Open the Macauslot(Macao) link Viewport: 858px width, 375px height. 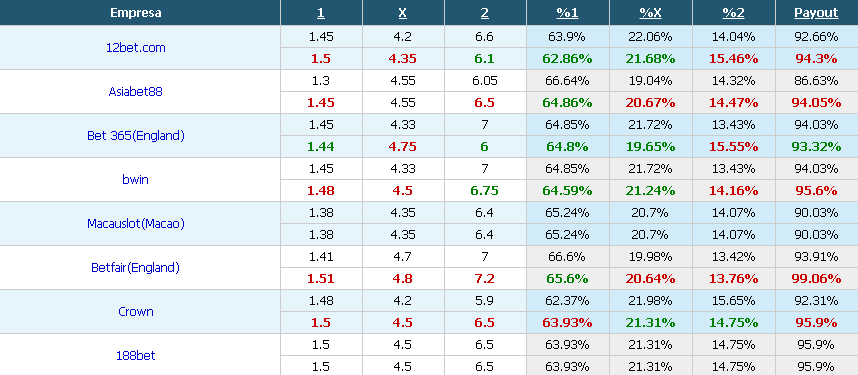[136, 223]
